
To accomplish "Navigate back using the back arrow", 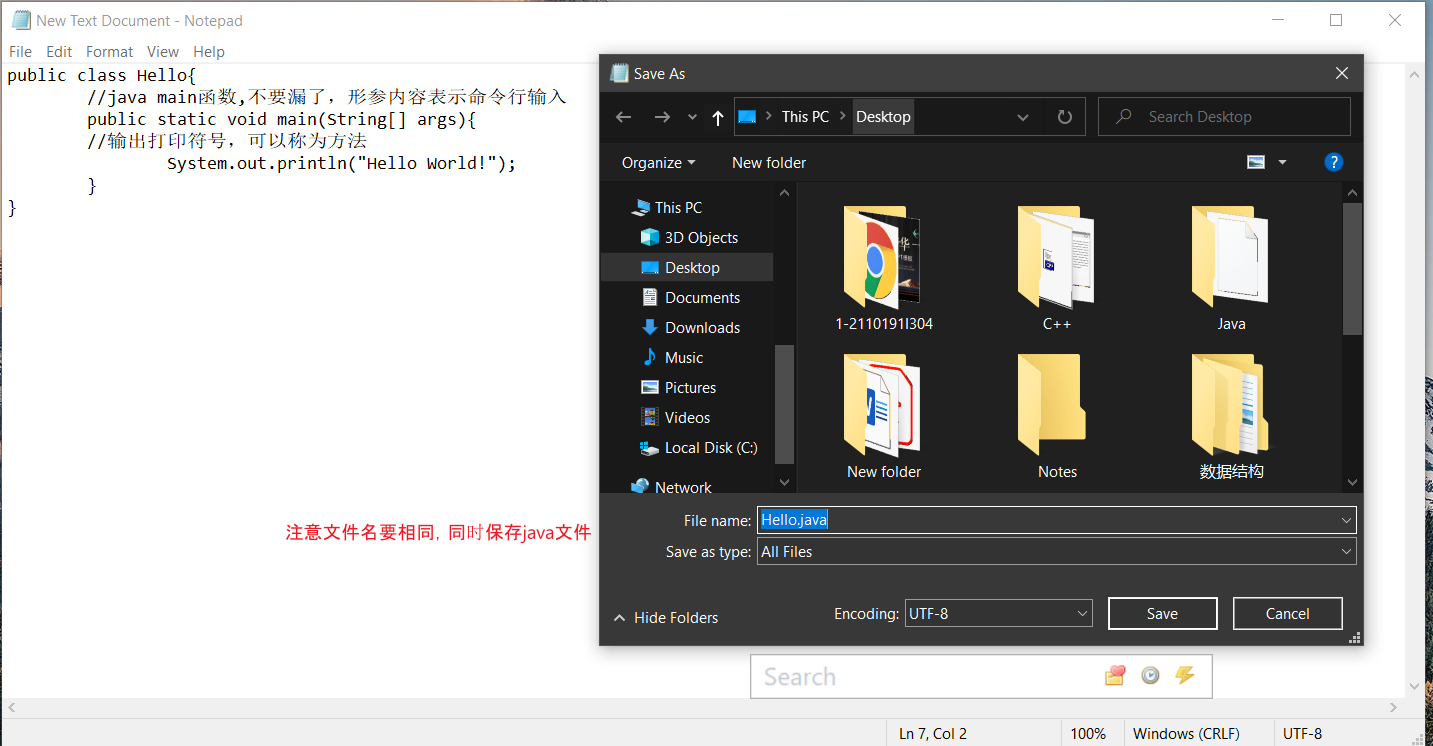I will point(623,116).
